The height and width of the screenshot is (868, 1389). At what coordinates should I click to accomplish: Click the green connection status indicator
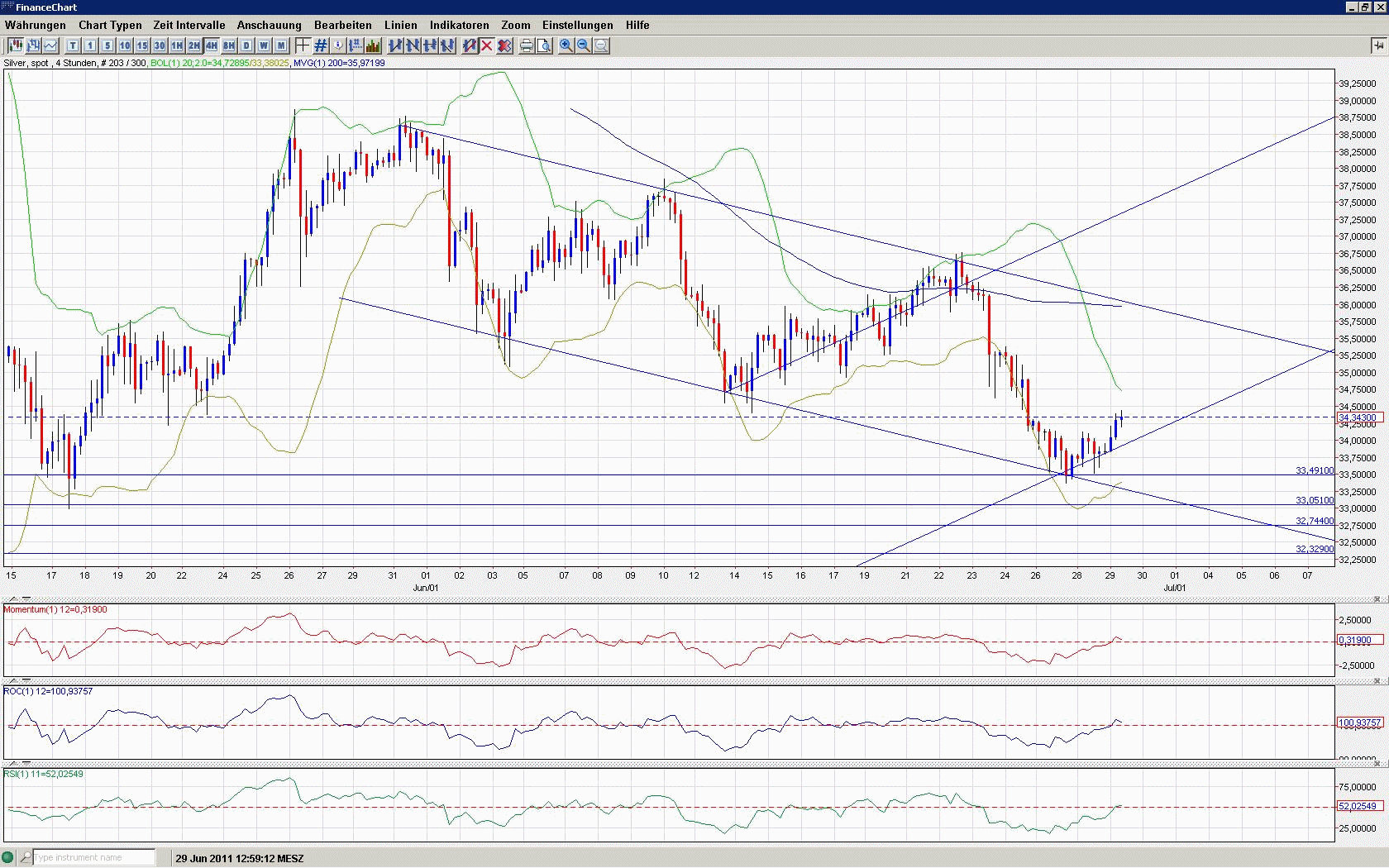tap(8, 857)
